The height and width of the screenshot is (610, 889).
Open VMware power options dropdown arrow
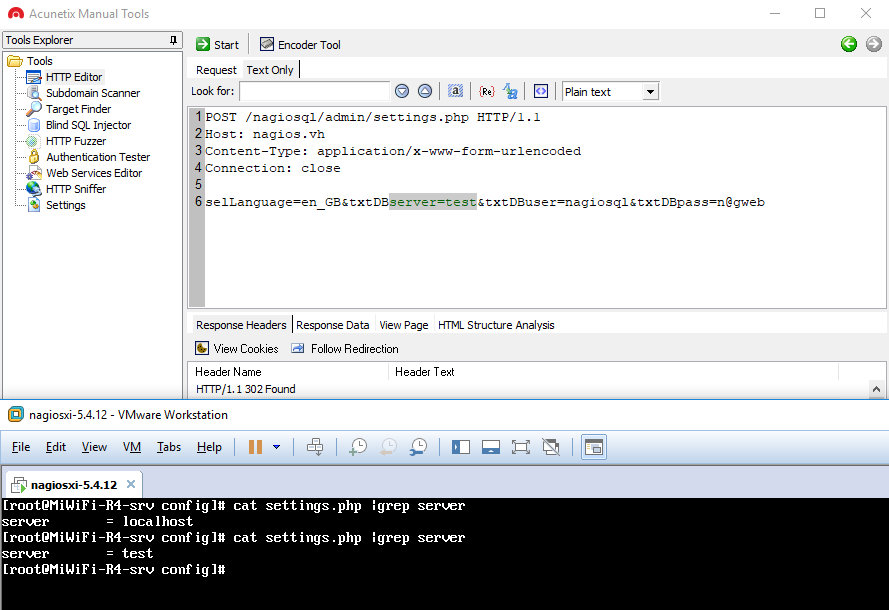(x=276, y=447)
